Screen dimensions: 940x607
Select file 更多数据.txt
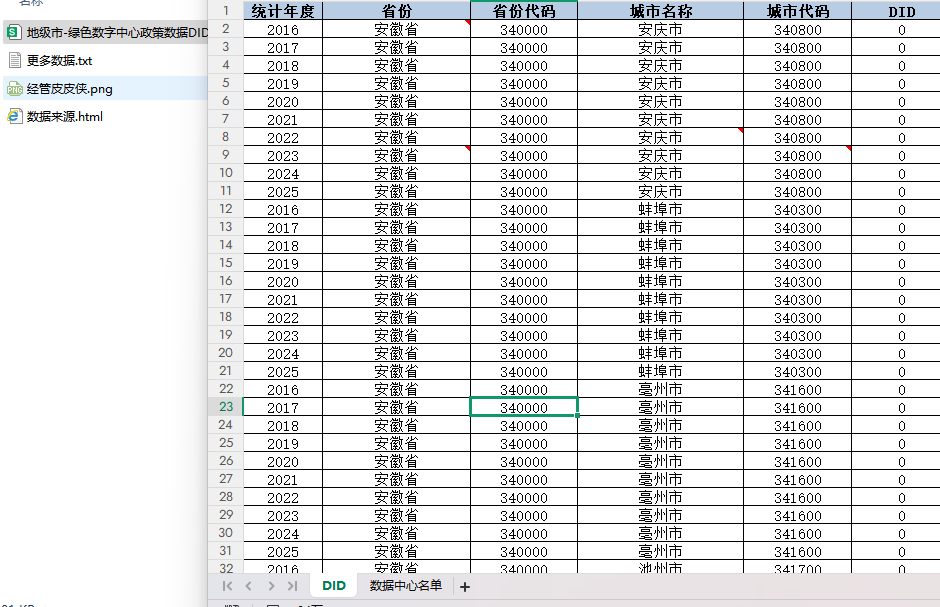[59, 61]
